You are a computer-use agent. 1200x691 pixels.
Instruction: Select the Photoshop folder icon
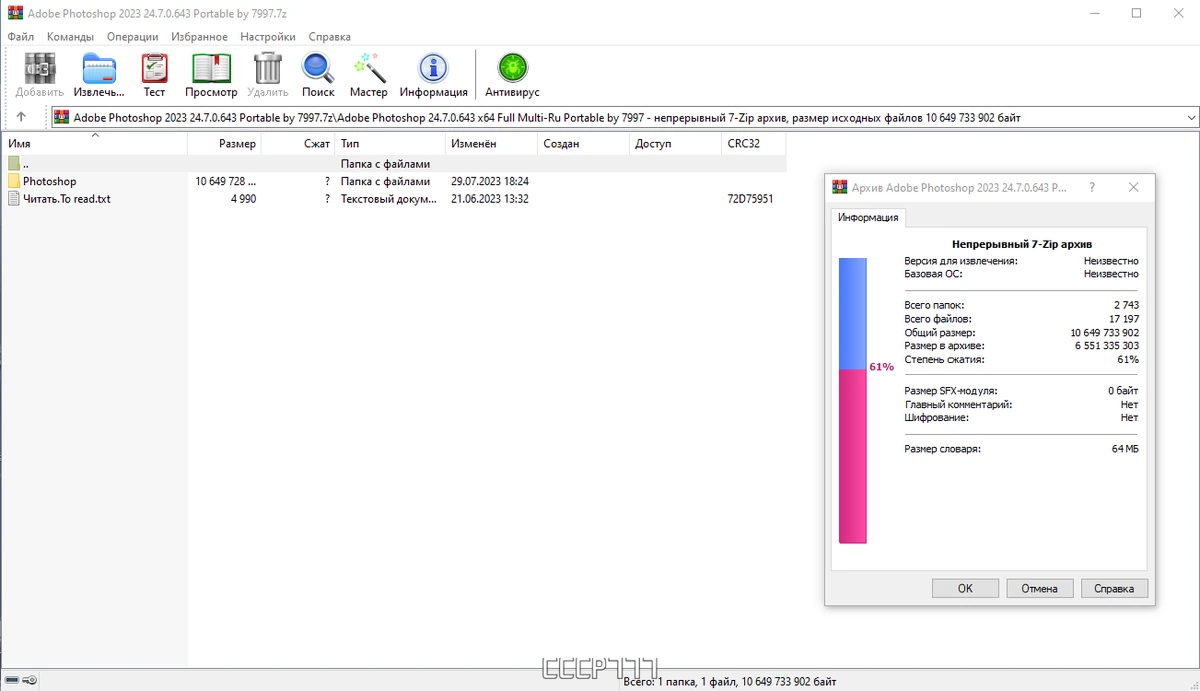(x=14, y=181)
